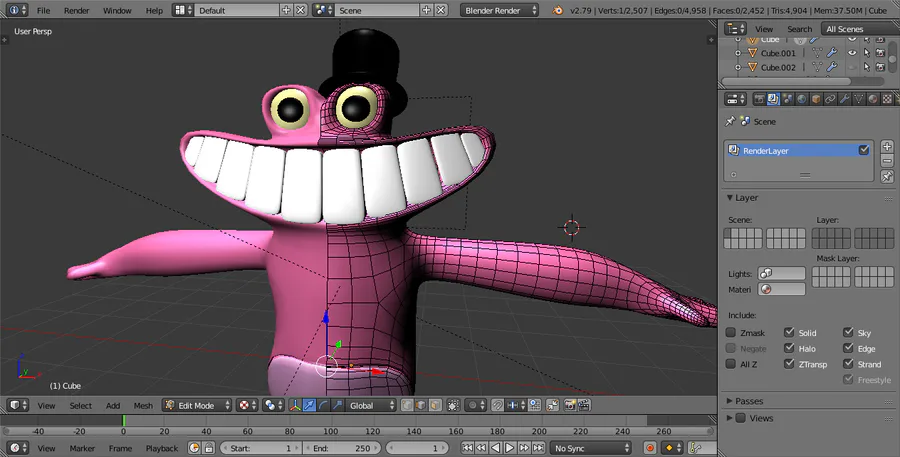Open the Help menu
The width and height of the screenshot is (900, 457).
click(x=154, y=10)
